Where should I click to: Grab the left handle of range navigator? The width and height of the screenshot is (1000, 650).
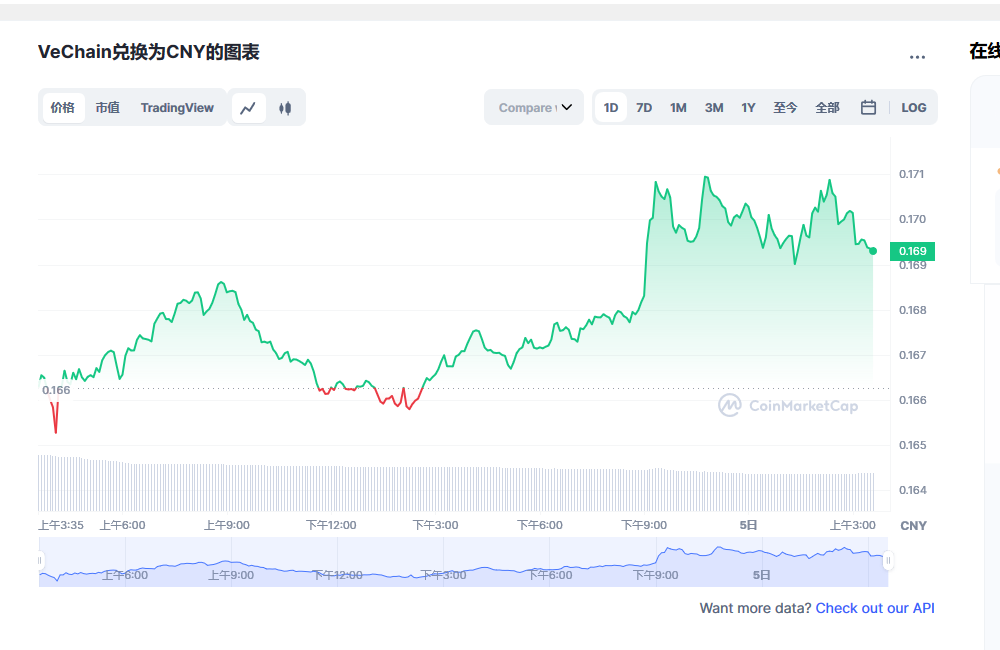pos(40,561)
